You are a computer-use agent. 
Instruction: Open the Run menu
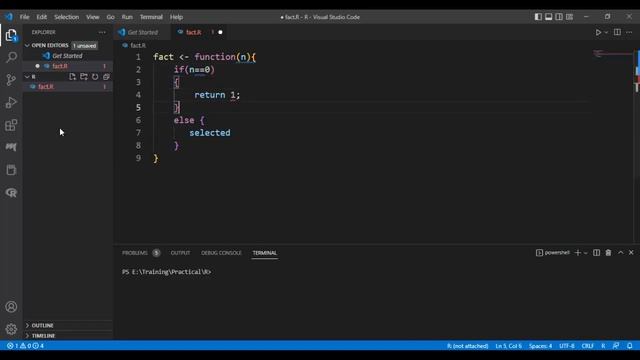click(x=127, y=17)
